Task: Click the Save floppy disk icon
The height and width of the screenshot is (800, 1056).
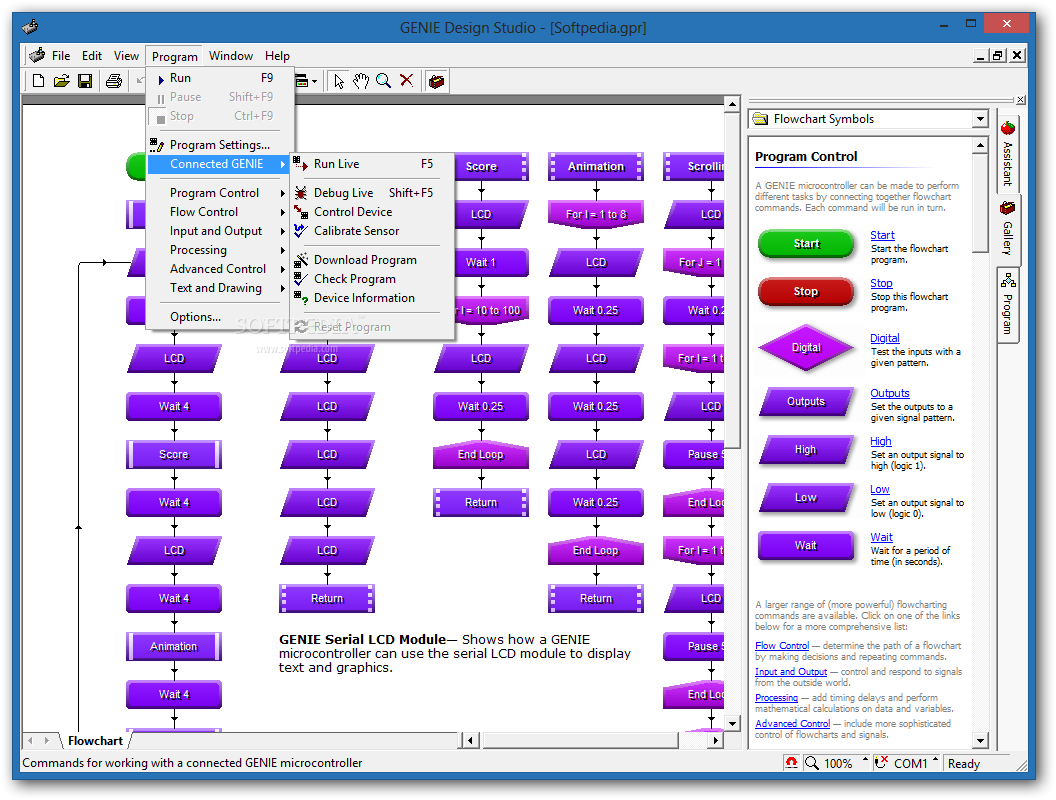Action: [x=85, y=81]
